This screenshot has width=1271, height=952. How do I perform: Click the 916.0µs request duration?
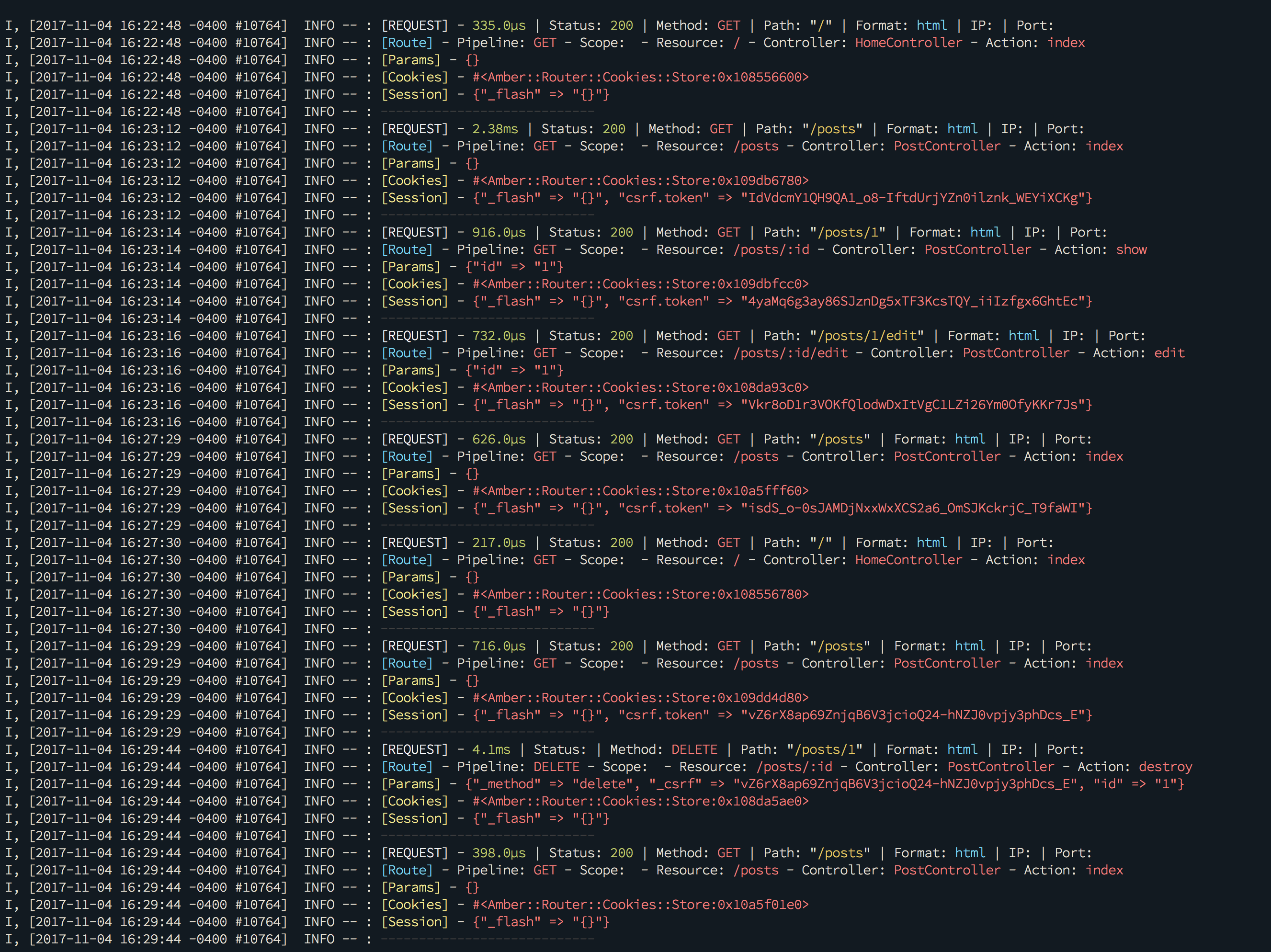499,232
